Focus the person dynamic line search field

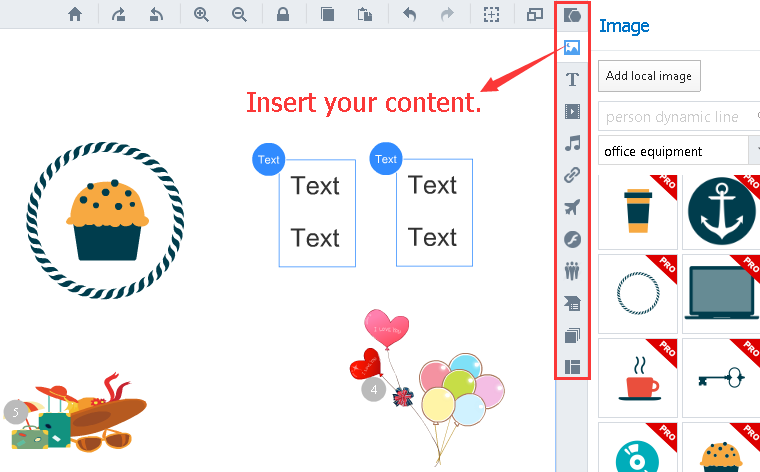point(679,117)
